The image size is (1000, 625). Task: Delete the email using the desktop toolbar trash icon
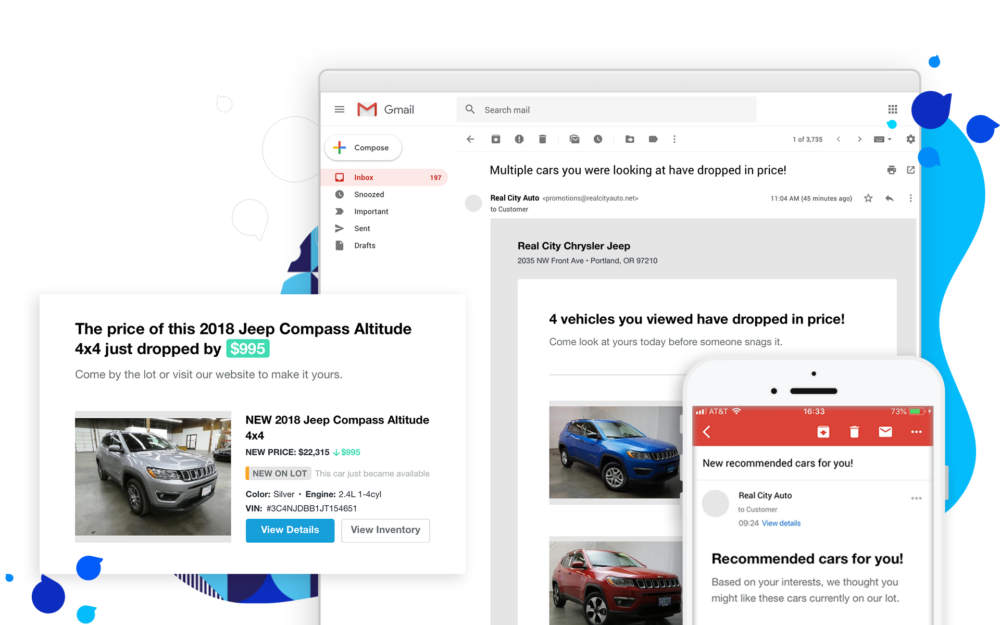(x=543, y=139)
